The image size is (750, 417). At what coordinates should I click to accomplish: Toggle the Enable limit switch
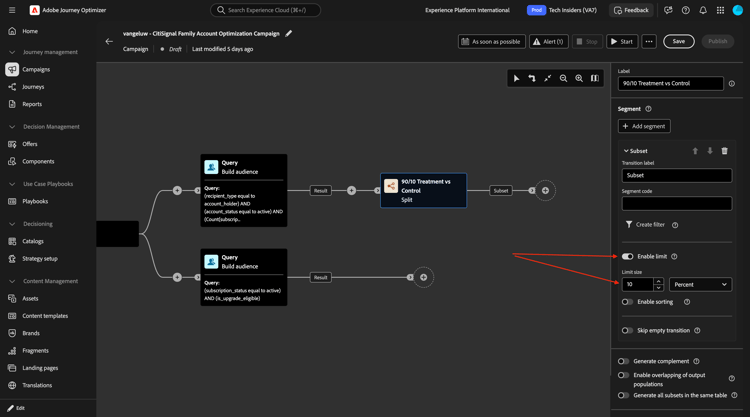pos(627,257)
